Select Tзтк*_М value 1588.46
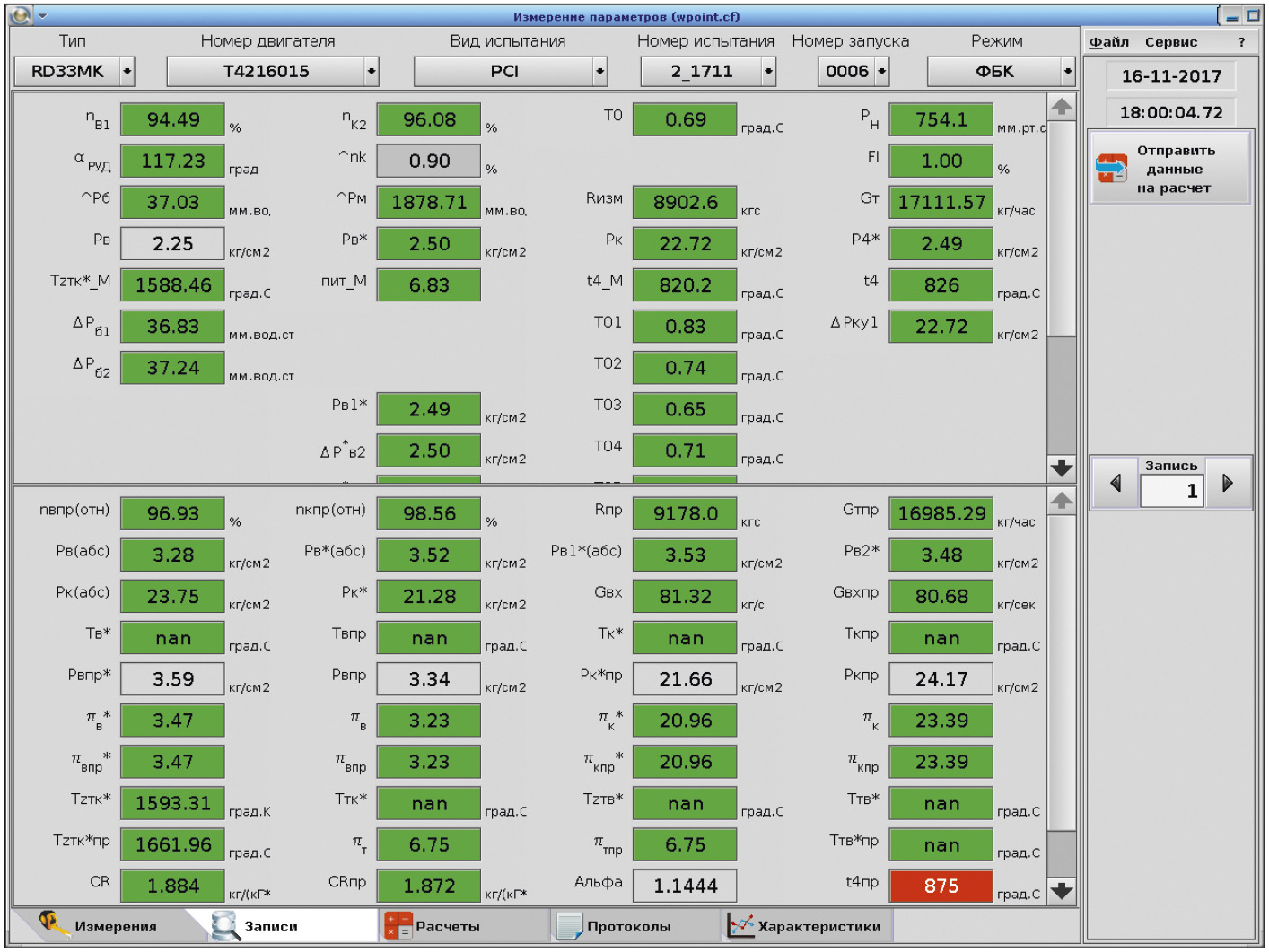 coord(172,285)
